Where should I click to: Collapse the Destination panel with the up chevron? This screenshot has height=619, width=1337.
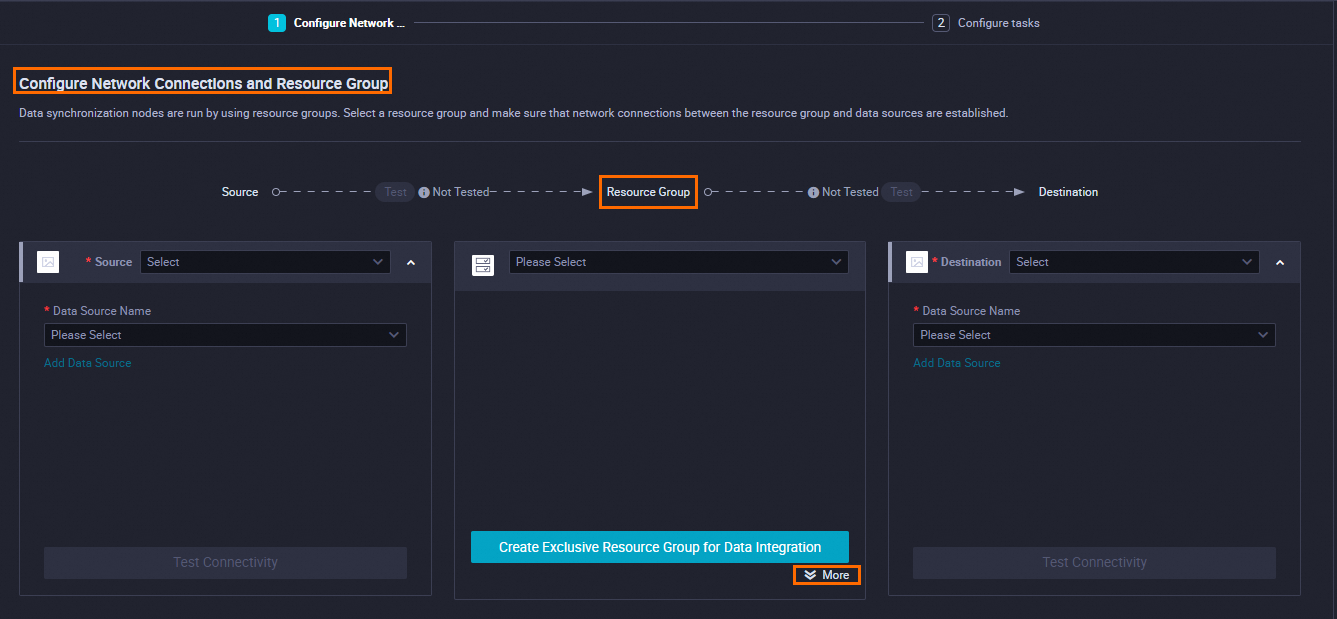1280,263
